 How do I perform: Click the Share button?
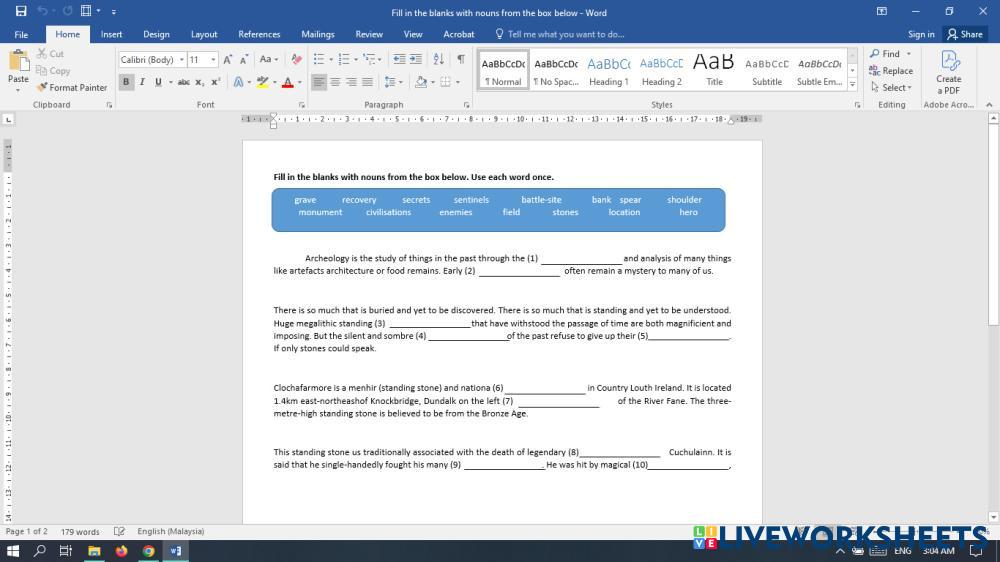click(x=964, y=34)
